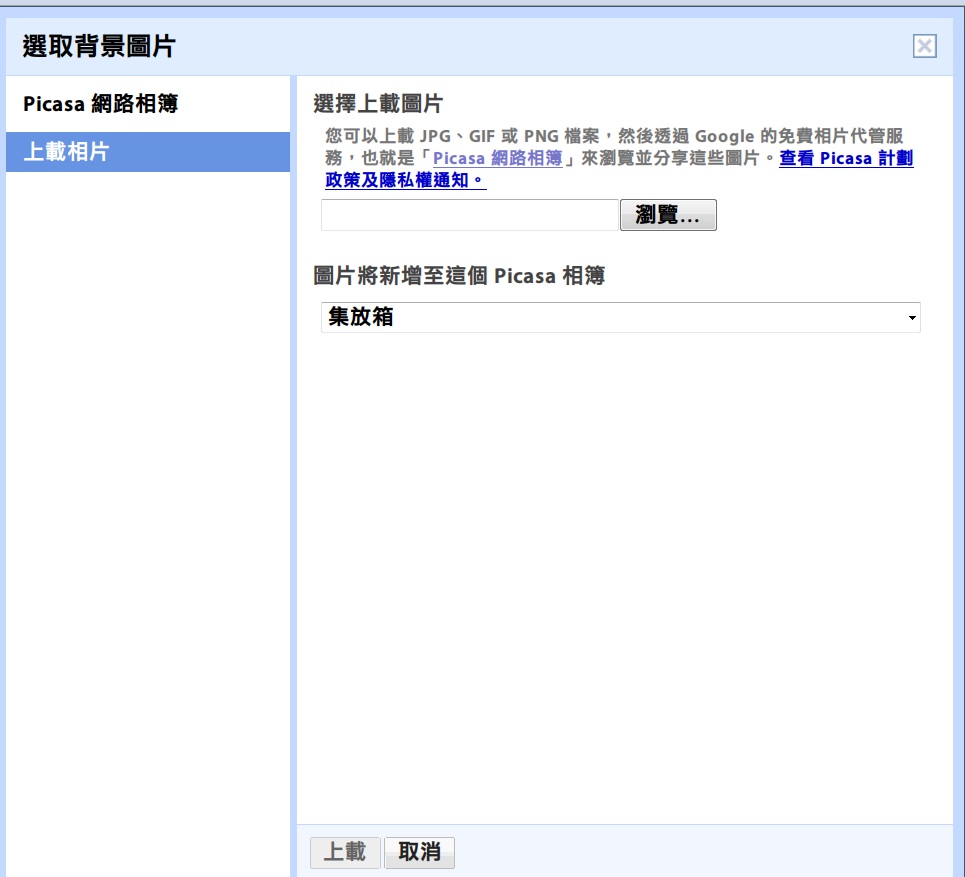
Task: Close the 選取背景圖片 dialog
Action: pos(924,46)
